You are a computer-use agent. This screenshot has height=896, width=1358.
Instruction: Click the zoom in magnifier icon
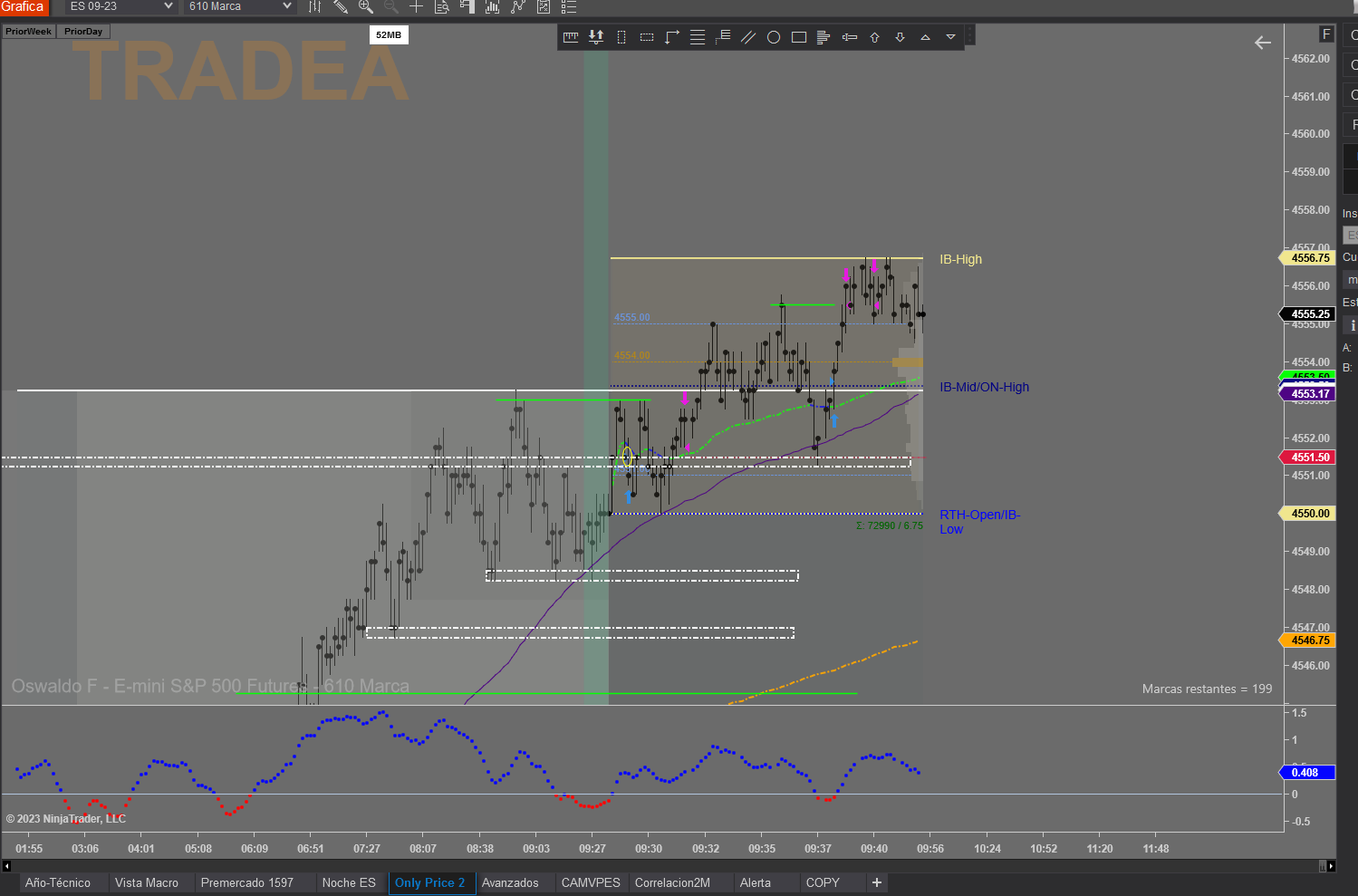click(x=366, y=6)
